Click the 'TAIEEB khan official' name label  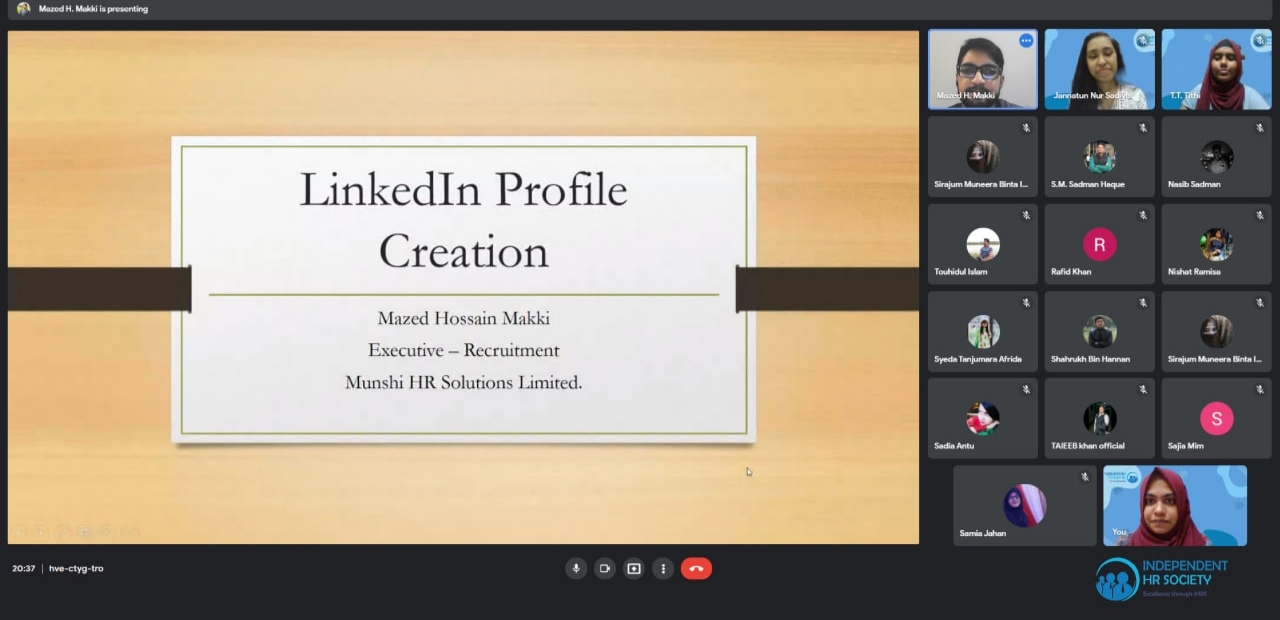coord(1088,445)
